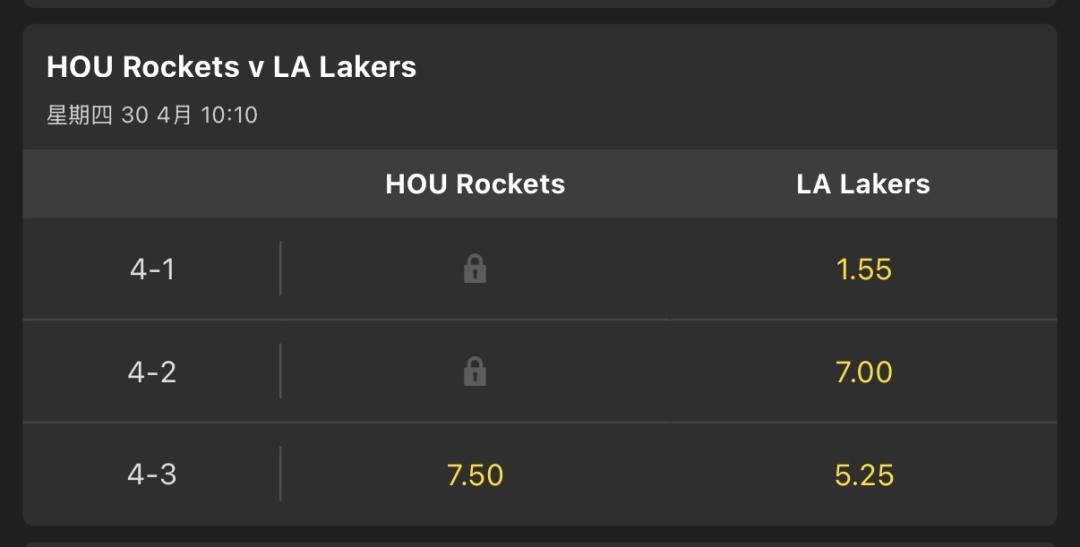Click the vertical divider beside 4-3
This screenshot has width=1080, height=547.
click(x=280, y=474)
